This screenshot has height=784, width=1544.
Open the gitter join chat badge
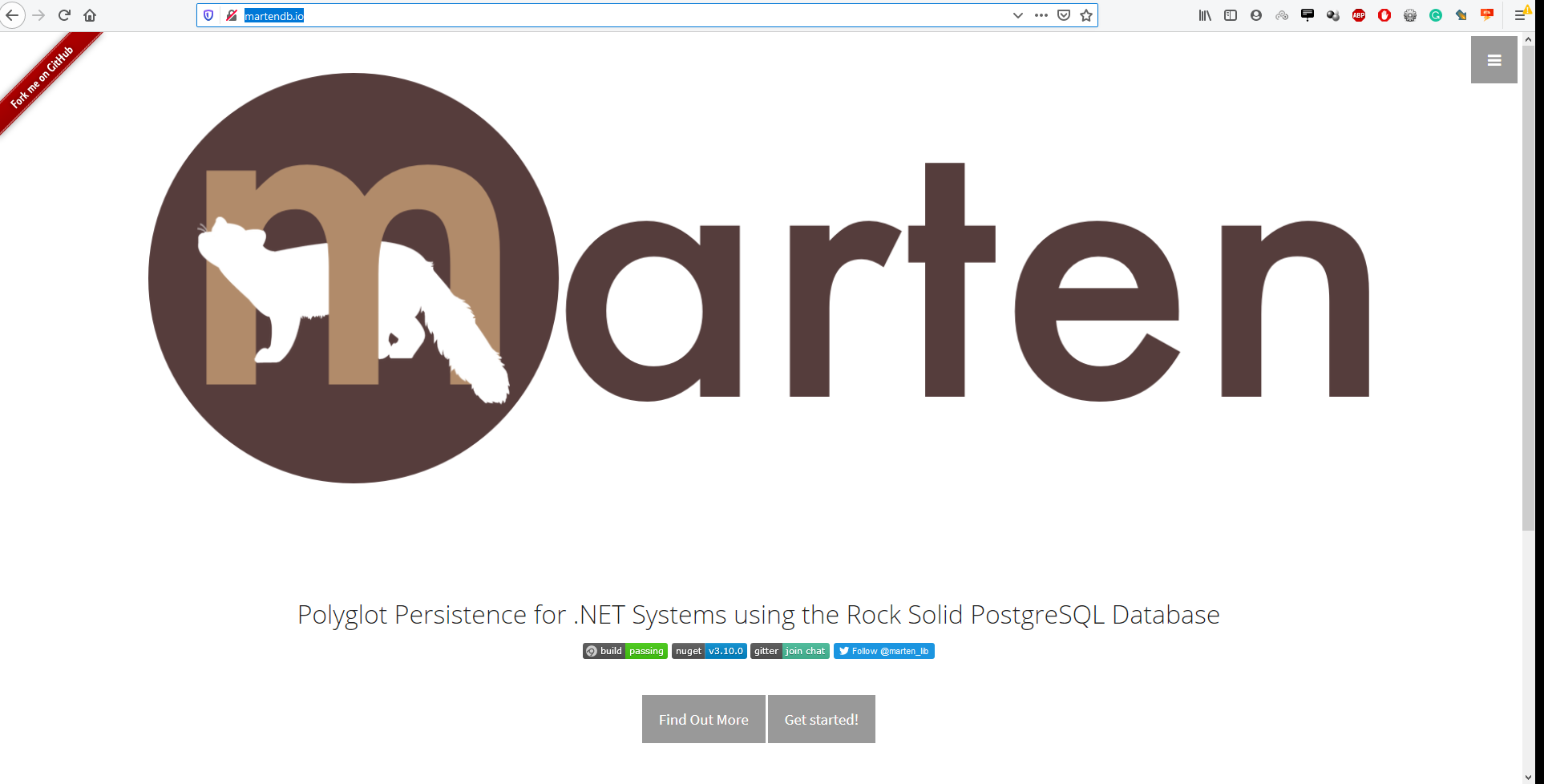click(790, 651)
